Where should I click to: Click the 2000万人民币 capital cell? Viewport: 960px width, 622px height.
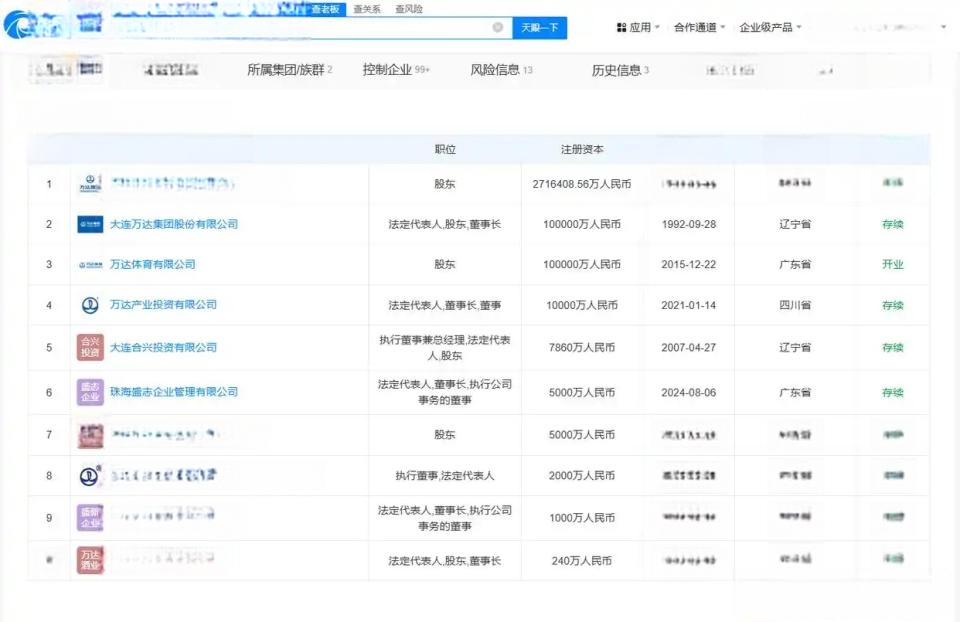coord(582,476)
